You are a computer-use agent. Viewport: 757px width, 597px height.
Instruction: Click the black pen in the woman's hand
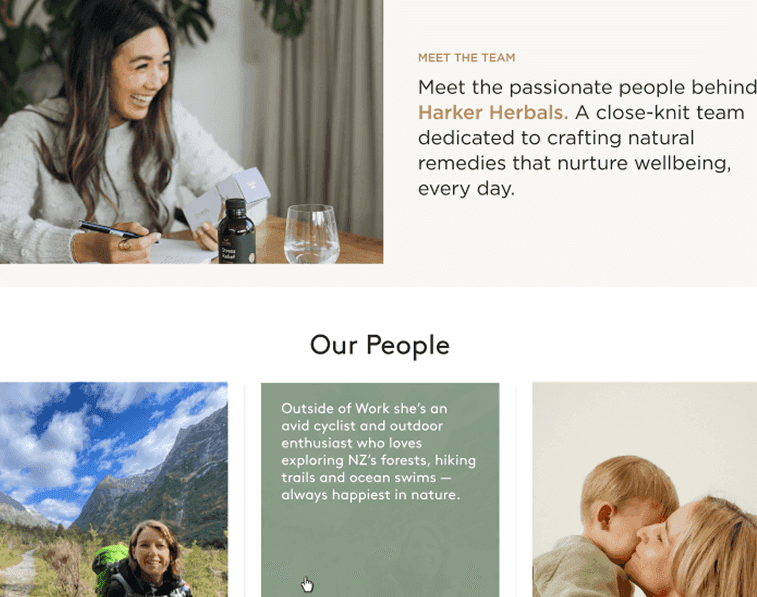pyautogui.click(x=112, y=230)
